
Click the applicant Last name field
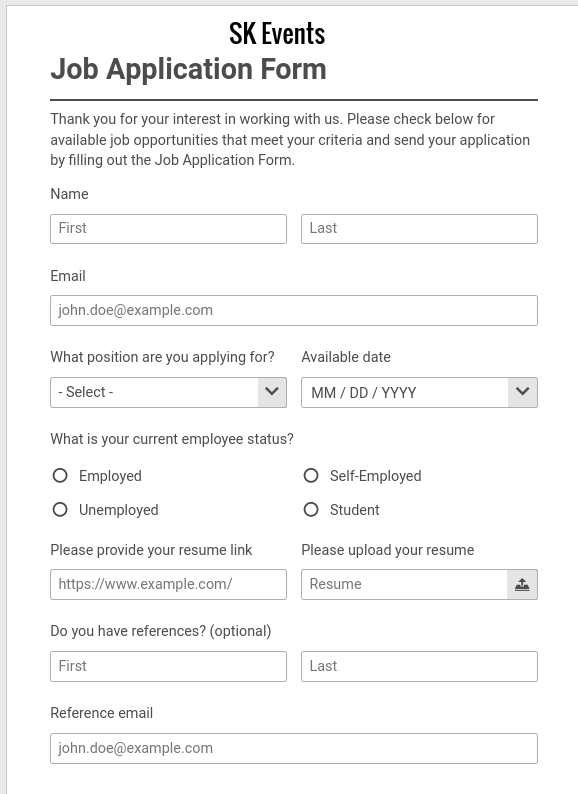[419, 228]
